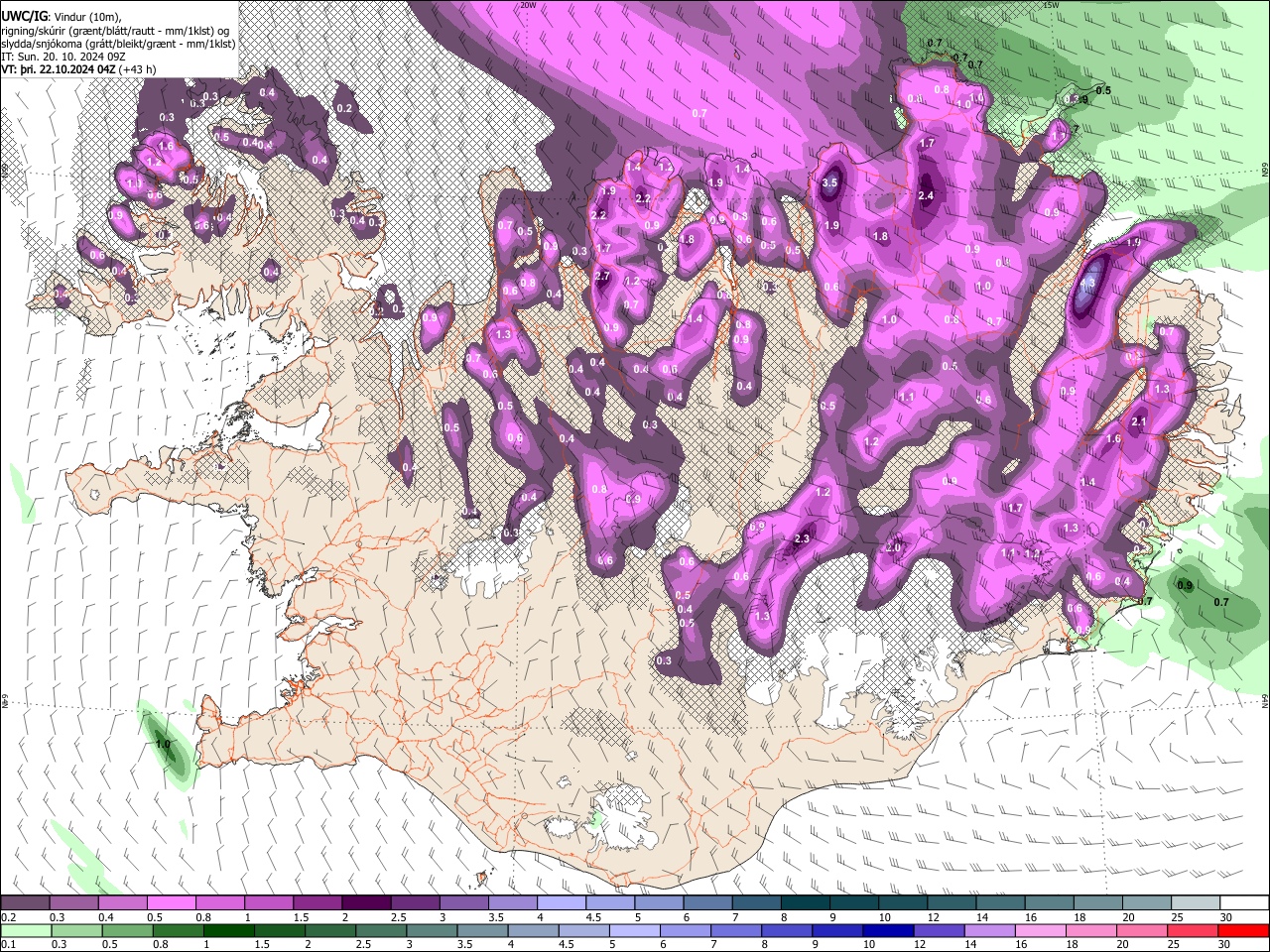Viewport: 1270px width, 952px height.
Task: Click the green 1.0 rain value offshore southwest
Action: point(164,744)
